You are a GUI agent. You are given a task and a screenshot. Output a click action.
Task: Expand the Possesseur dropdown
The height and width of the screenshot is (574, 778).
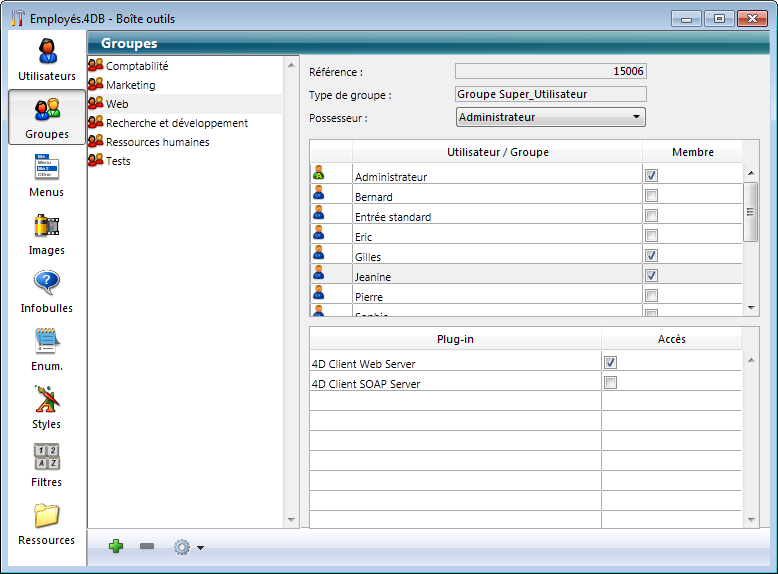tap(550, 118)
